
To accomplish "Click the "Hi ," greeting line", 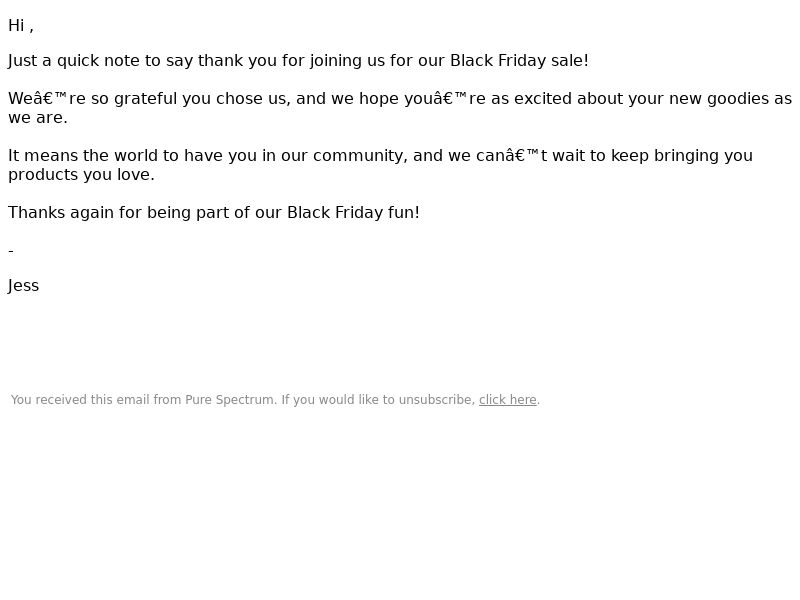I will tap(21, 26).
